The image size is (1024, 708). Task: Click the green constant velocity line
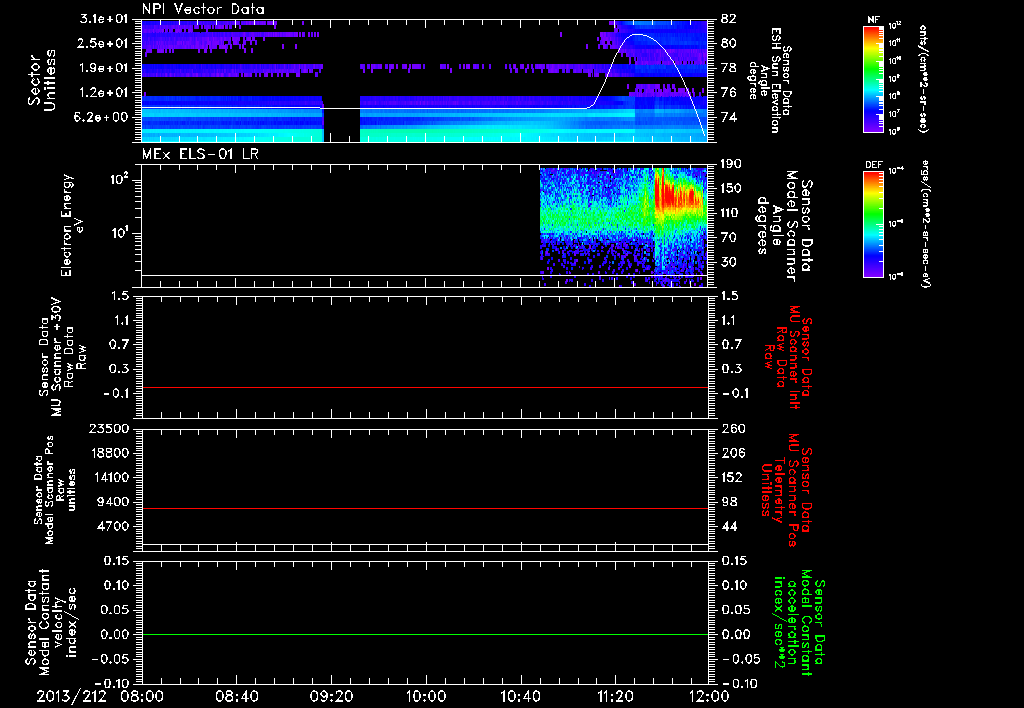425,634
